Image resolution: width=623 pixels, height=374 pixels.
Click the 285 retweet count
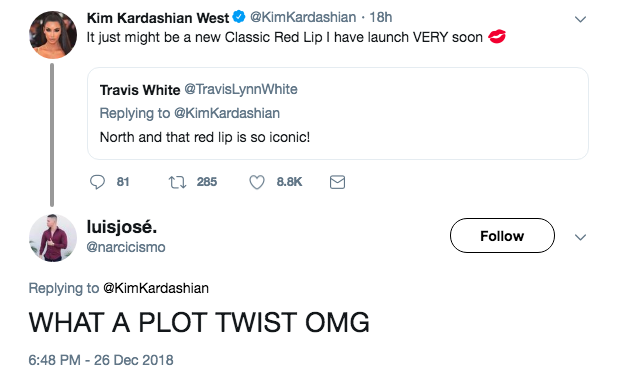(x=207, y=182)
